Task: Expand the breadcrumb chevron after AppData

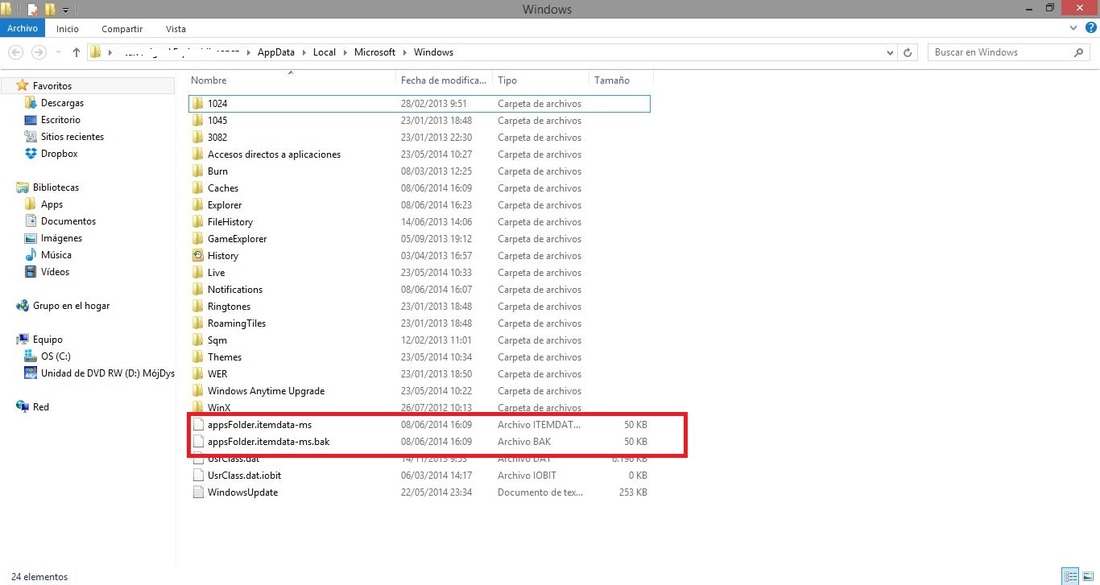Action: 304,53
